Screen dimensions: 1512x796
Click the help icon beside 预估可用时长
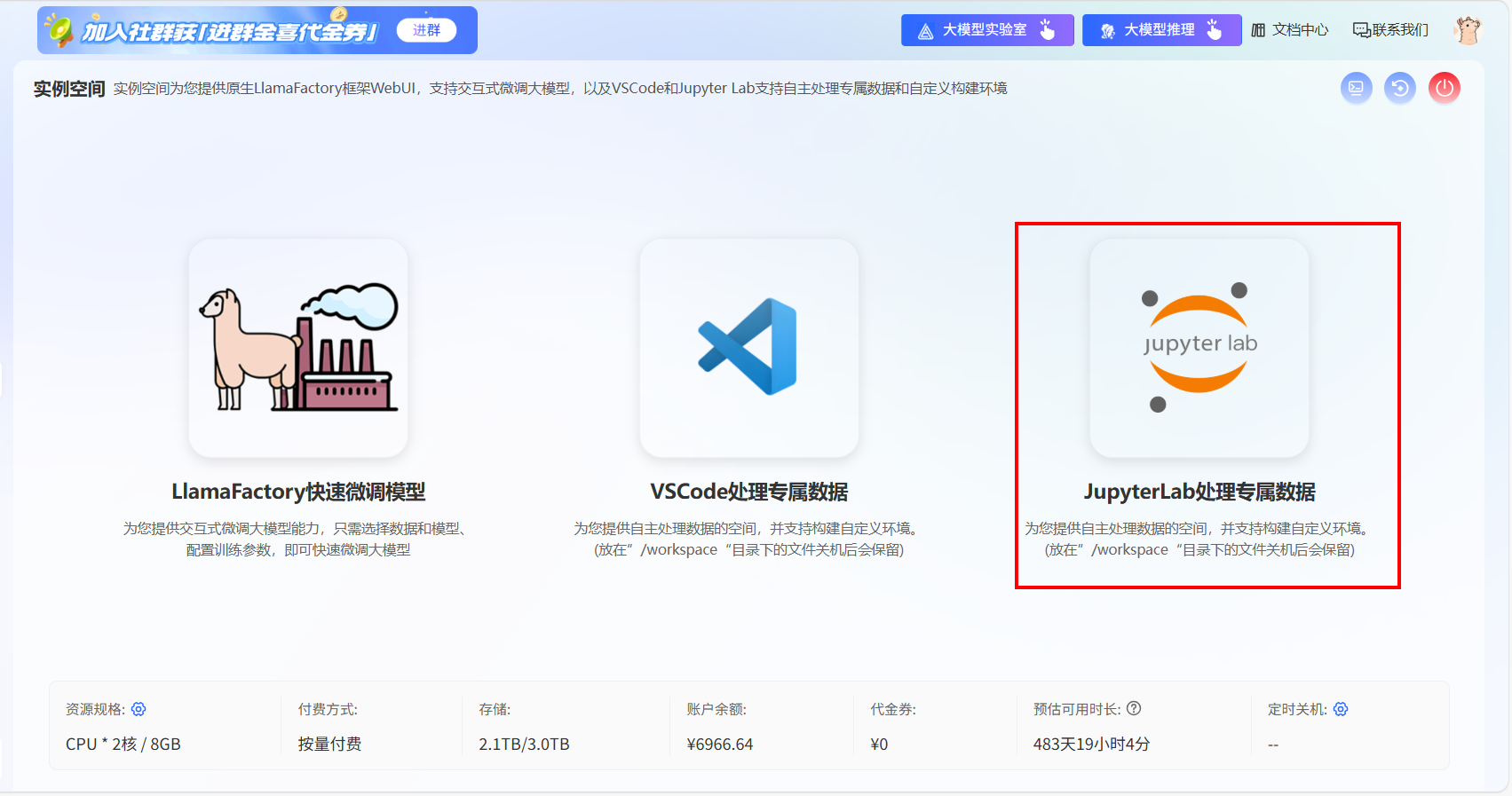coord(1134,708)
